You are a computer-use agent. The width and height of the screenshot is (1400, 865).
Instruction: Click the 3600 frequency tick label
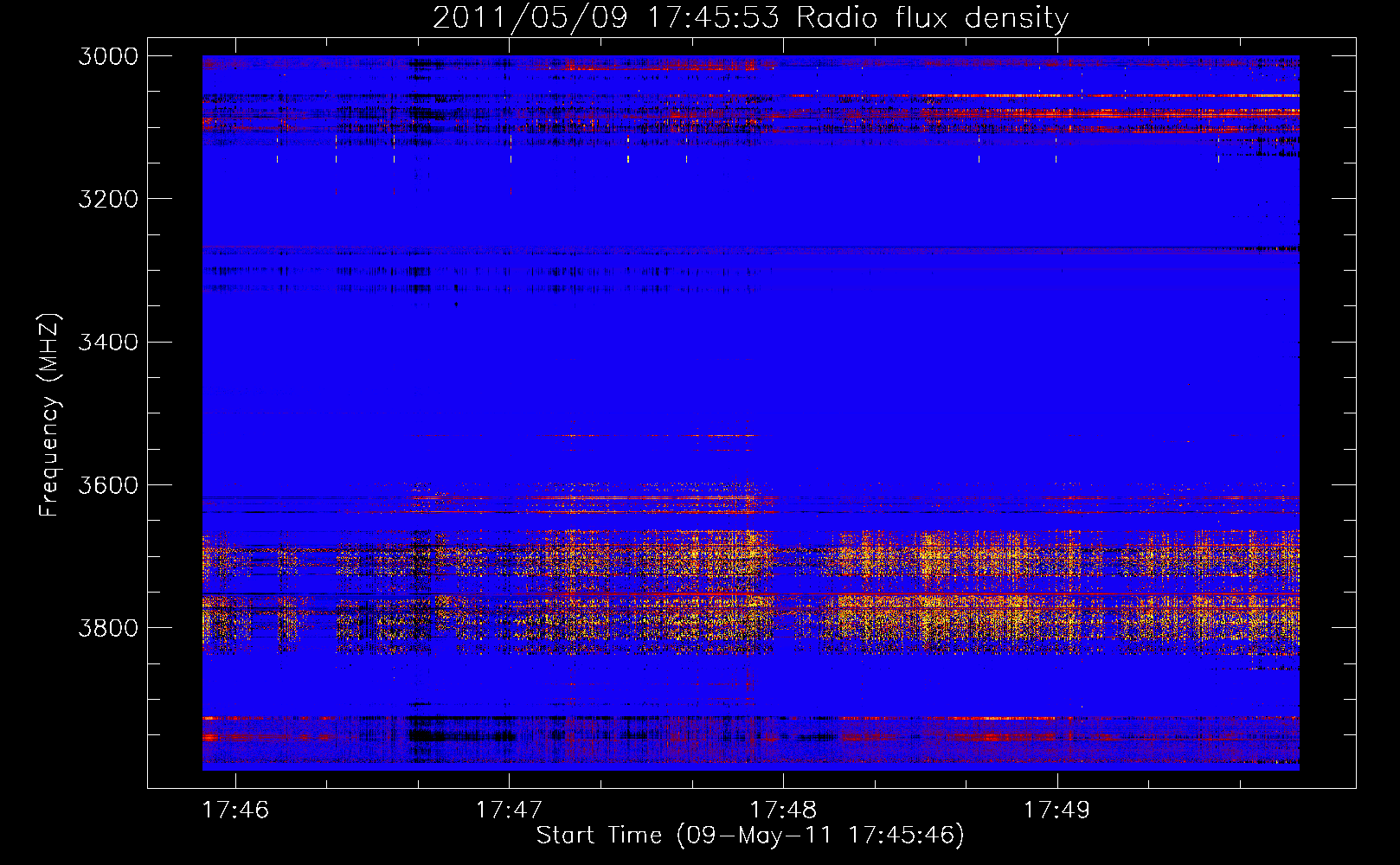108,485
